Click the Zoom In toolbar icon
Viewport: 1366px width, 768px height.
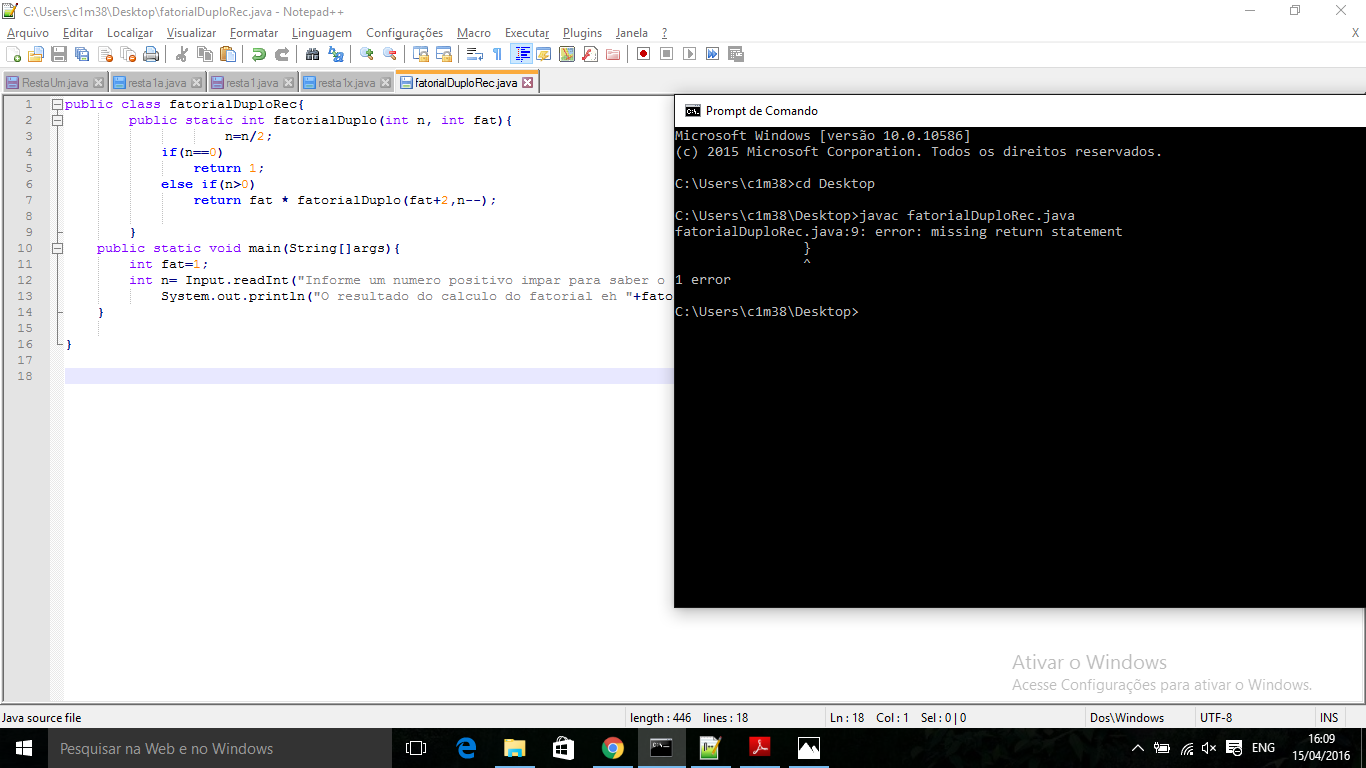click(x=367, y=54)
